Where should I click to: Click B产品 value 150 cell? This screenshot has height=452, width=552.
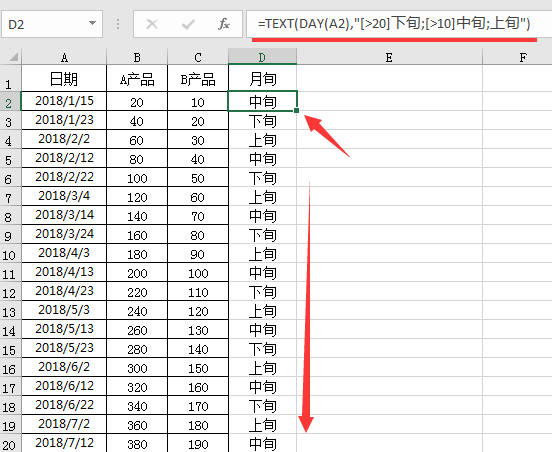[x=198, y=368]
